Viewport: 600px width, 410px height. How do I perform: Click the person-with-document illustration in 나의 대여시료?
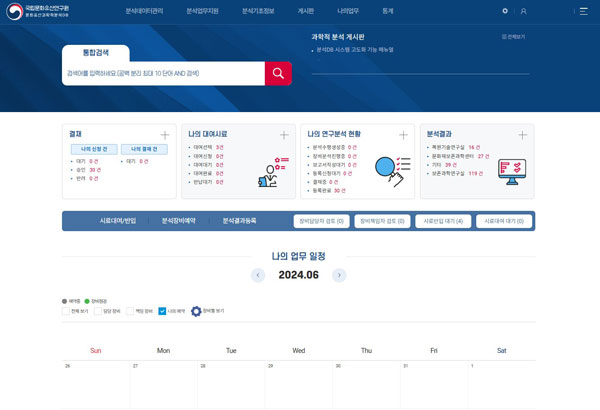click(x=273, y=172)
